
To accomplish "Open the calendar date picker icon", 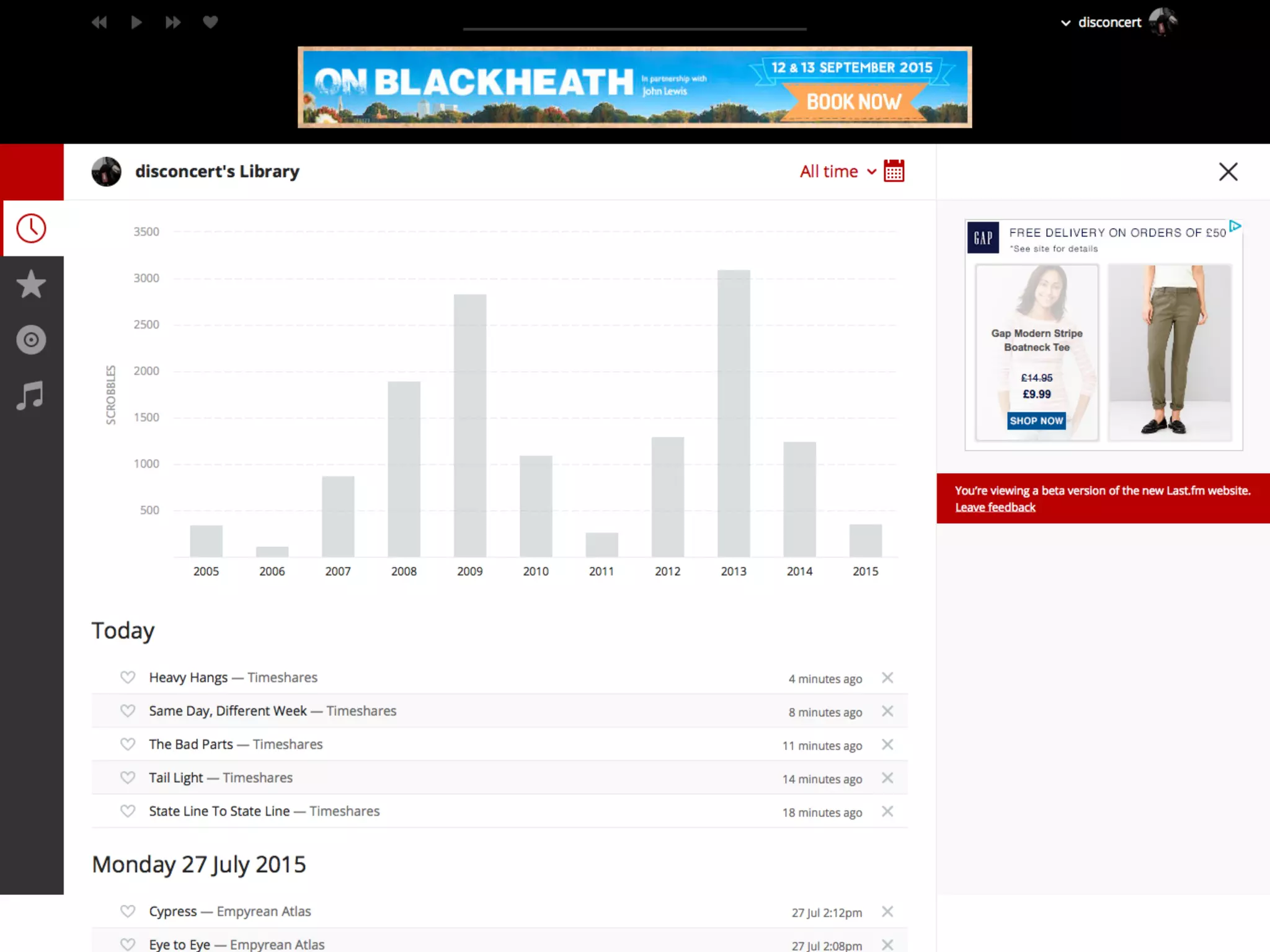I will coord(894,171).
